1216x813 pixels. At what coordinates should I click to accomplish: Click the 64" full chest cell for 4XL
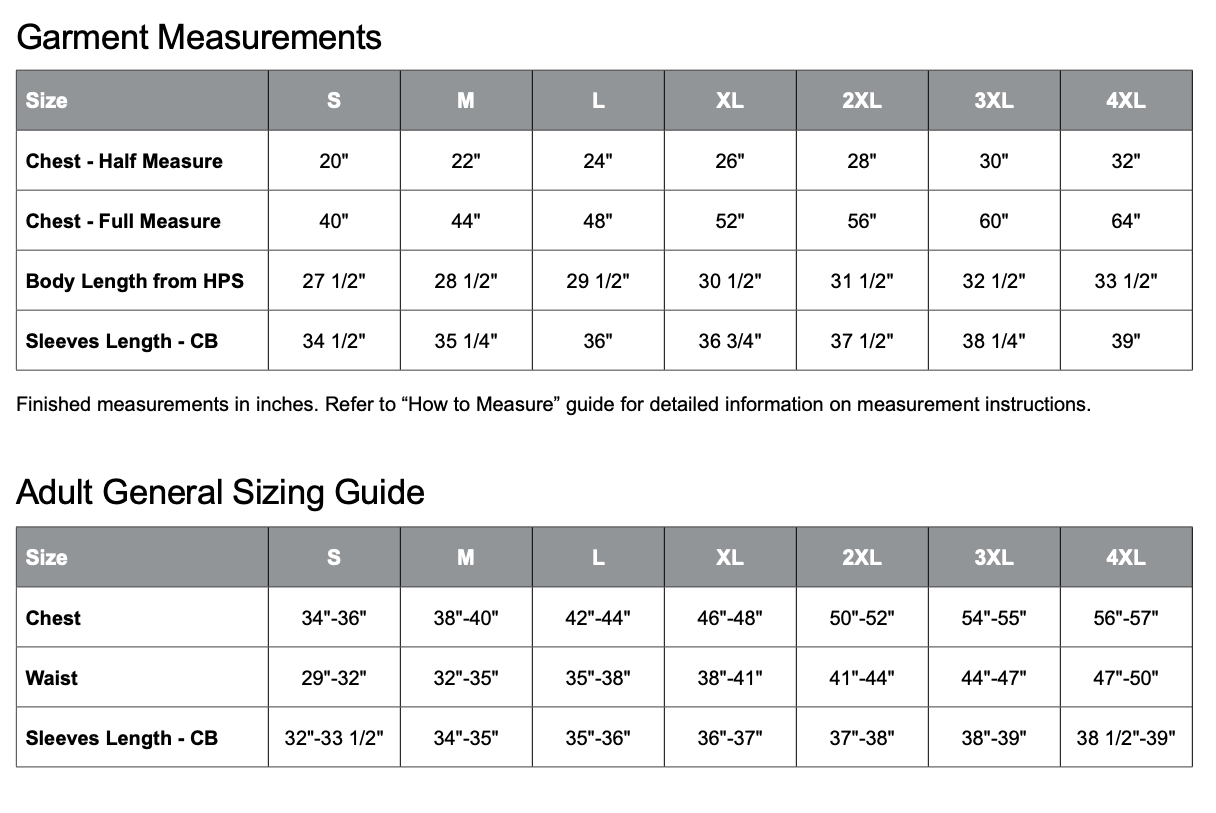[x=1126, y=221]
